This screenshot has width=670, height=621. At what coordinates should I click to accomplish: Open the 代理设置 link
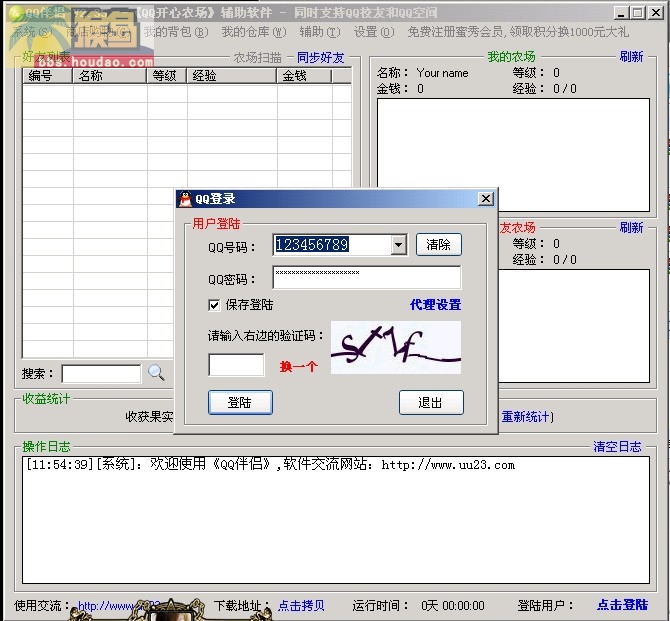435,305
